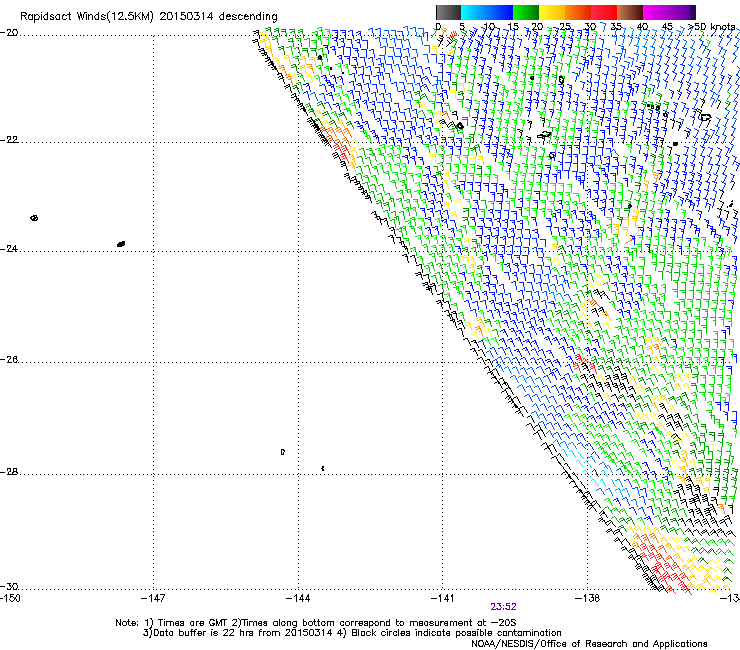Click the '10' label under the color scale
Image resolution: width=740 pixels, height=650 pixels.
coord(489,27)
